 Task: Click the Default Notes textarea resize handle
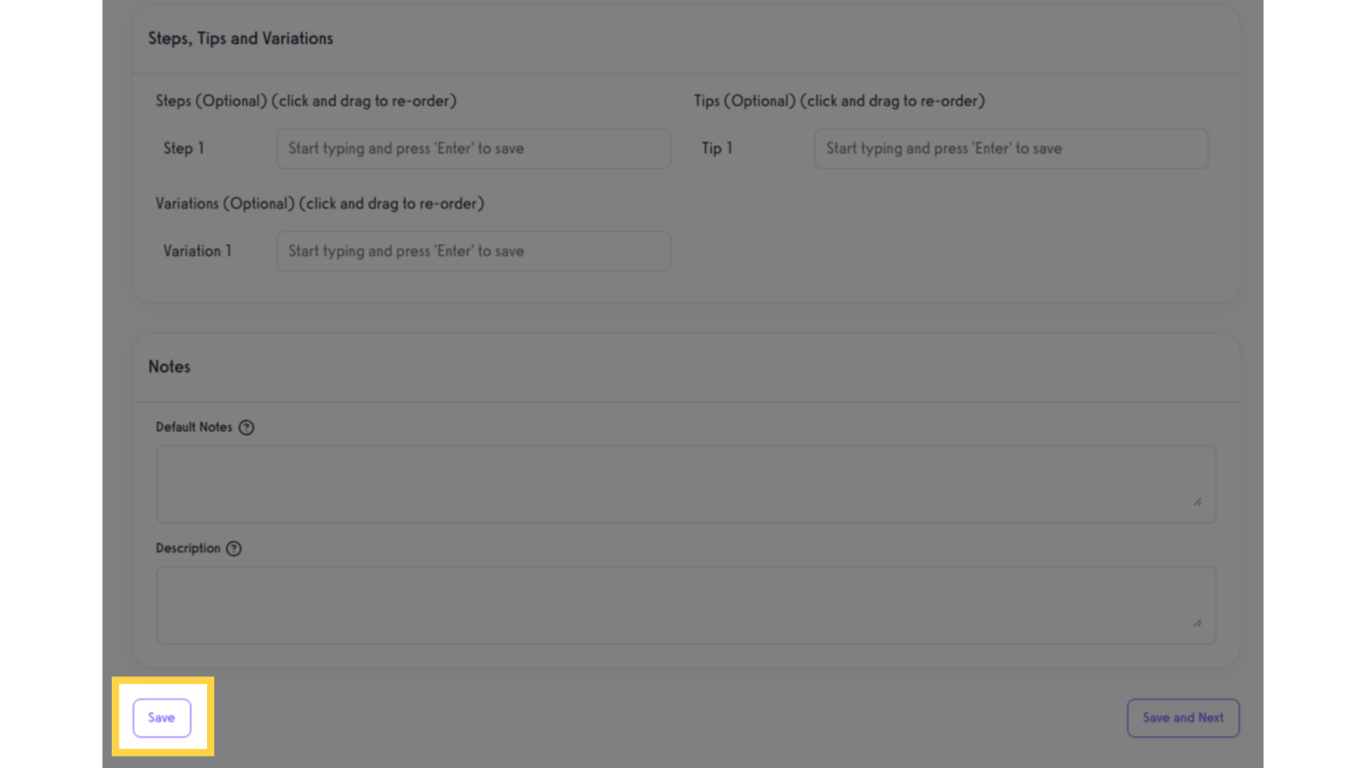coord(1197,501)
